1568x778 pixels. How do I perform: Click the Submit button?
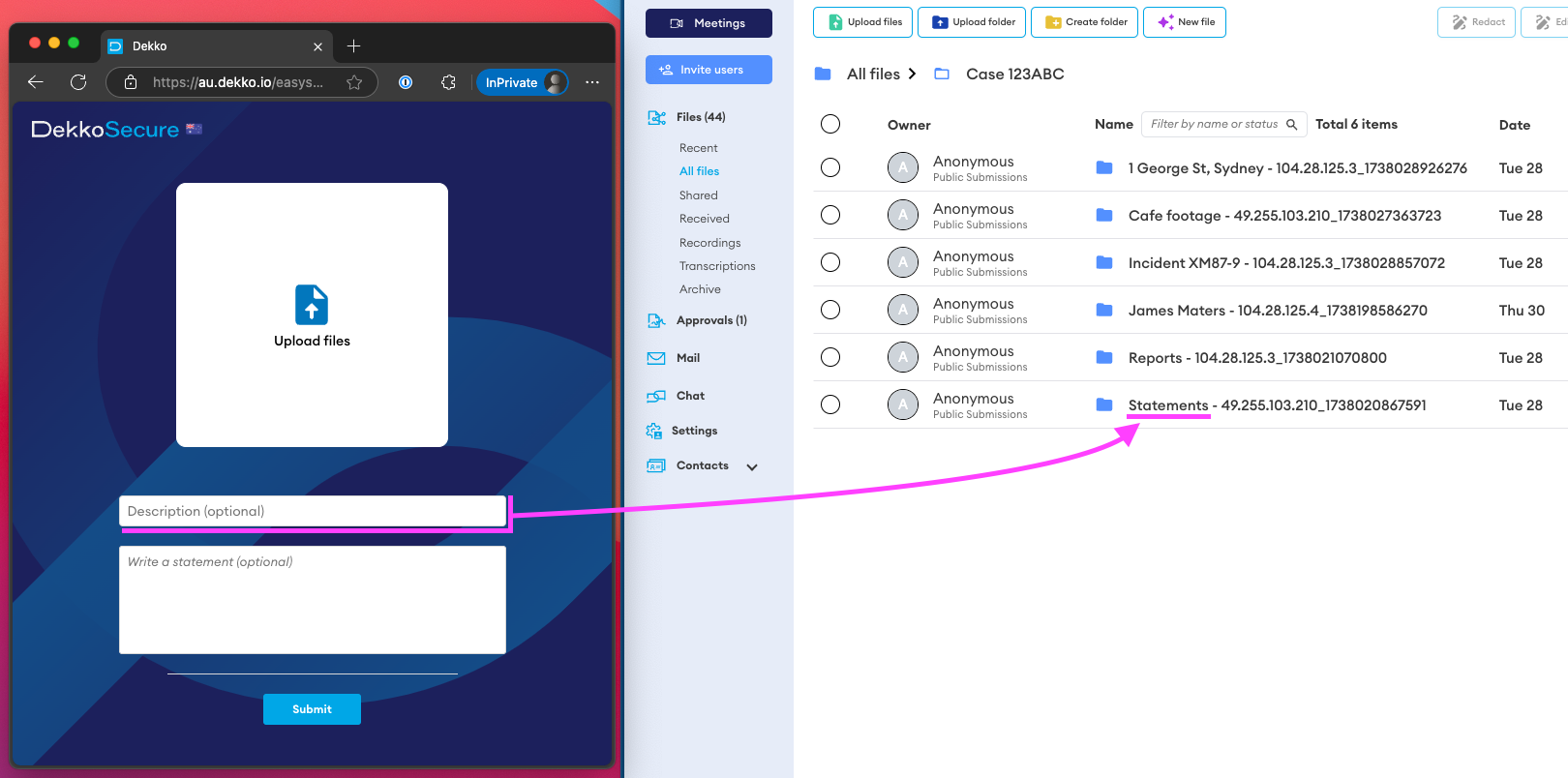click(312, 709)
